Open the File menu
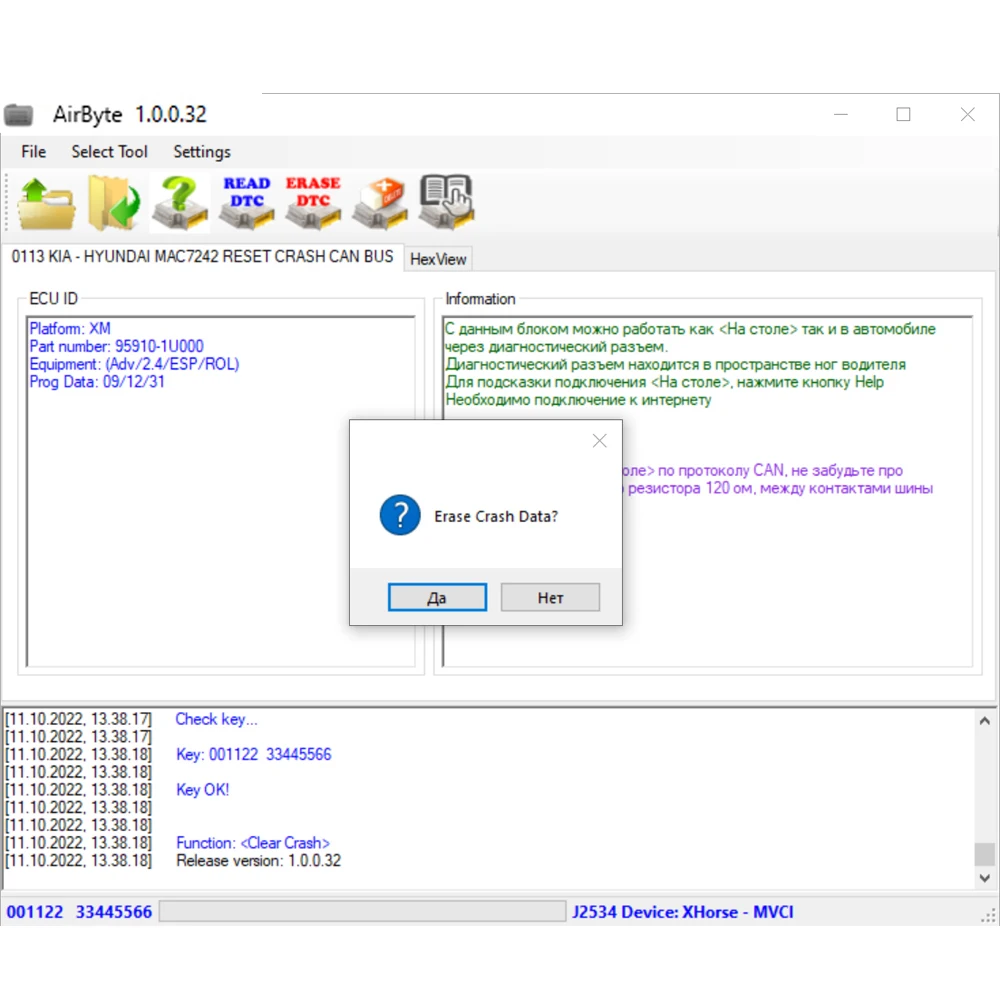Screen dimensions: 1000x1000 click(34, 152)
